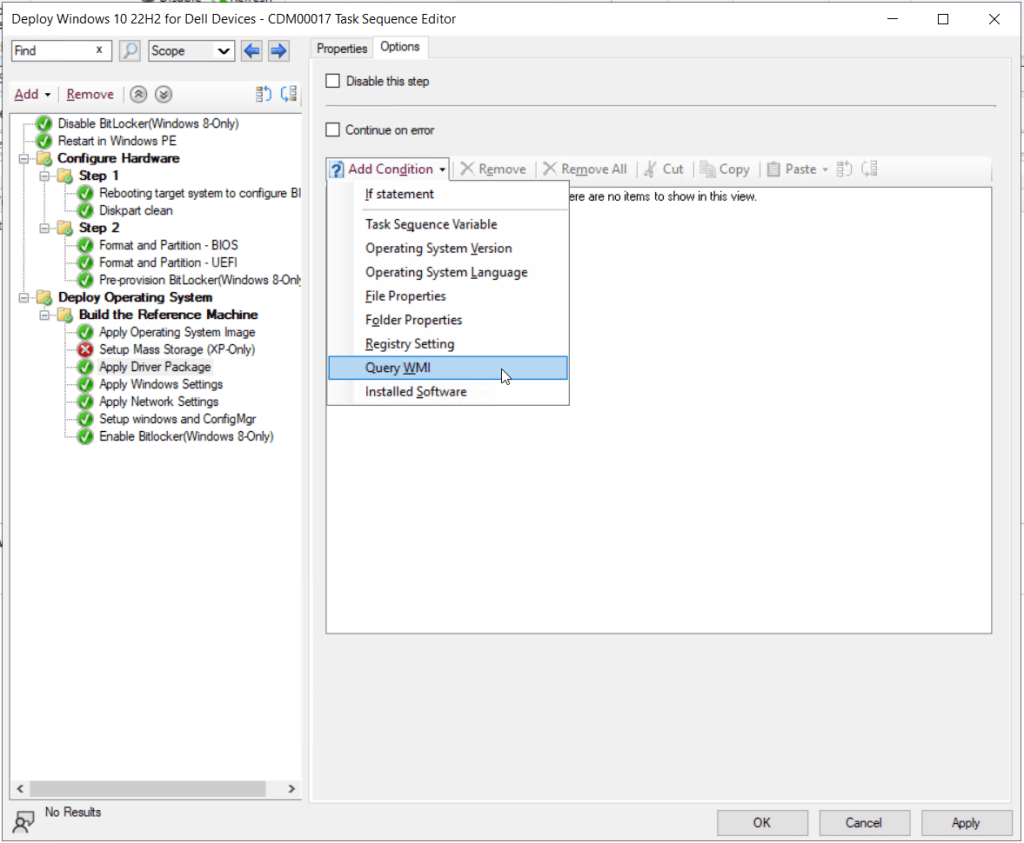Click the move step down icon
The width and height of the screenshot is (1024, 843).
pyautogui.click(x=289, y=94)
